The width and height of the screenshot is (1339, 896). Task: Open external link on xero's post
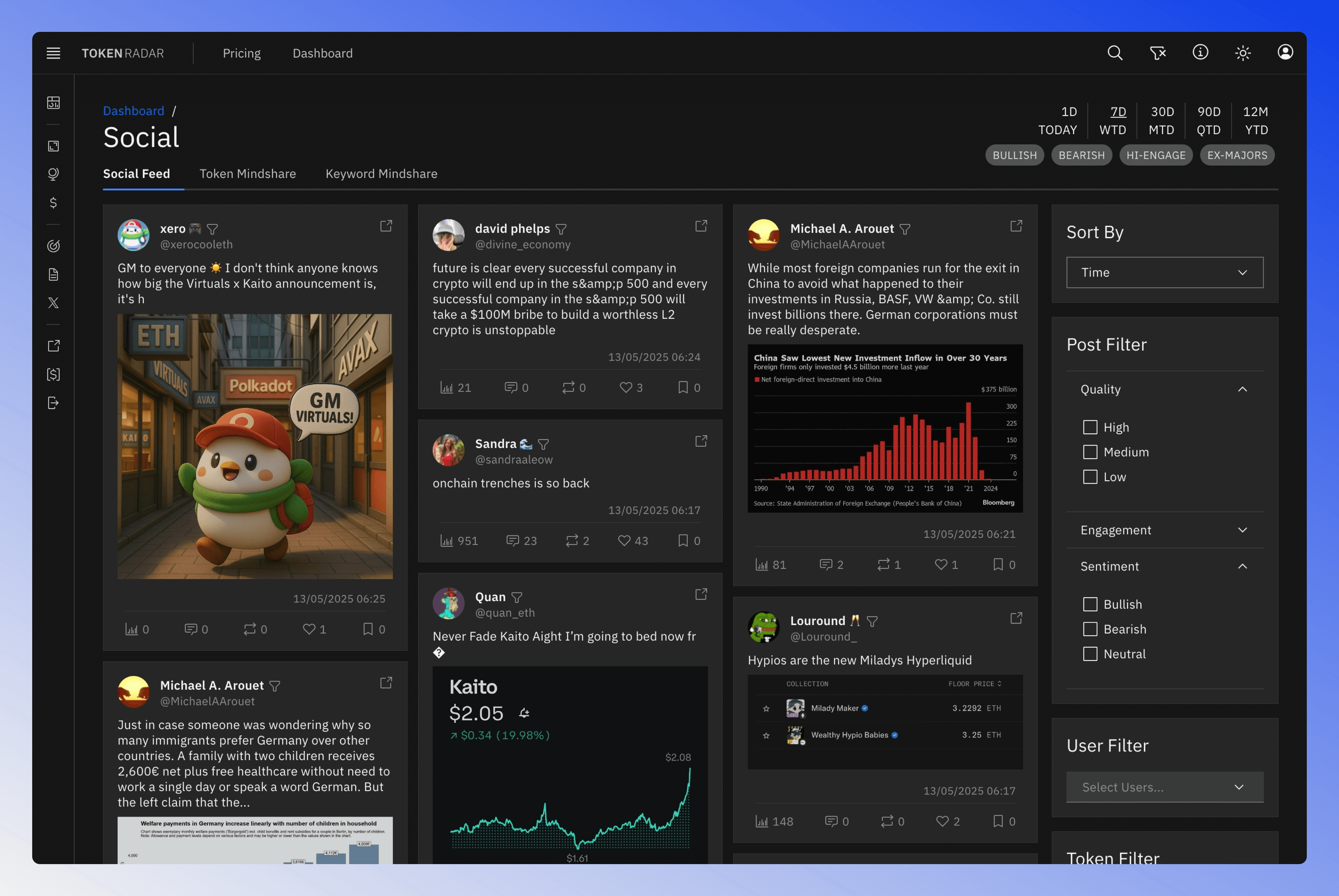(386, 226)
